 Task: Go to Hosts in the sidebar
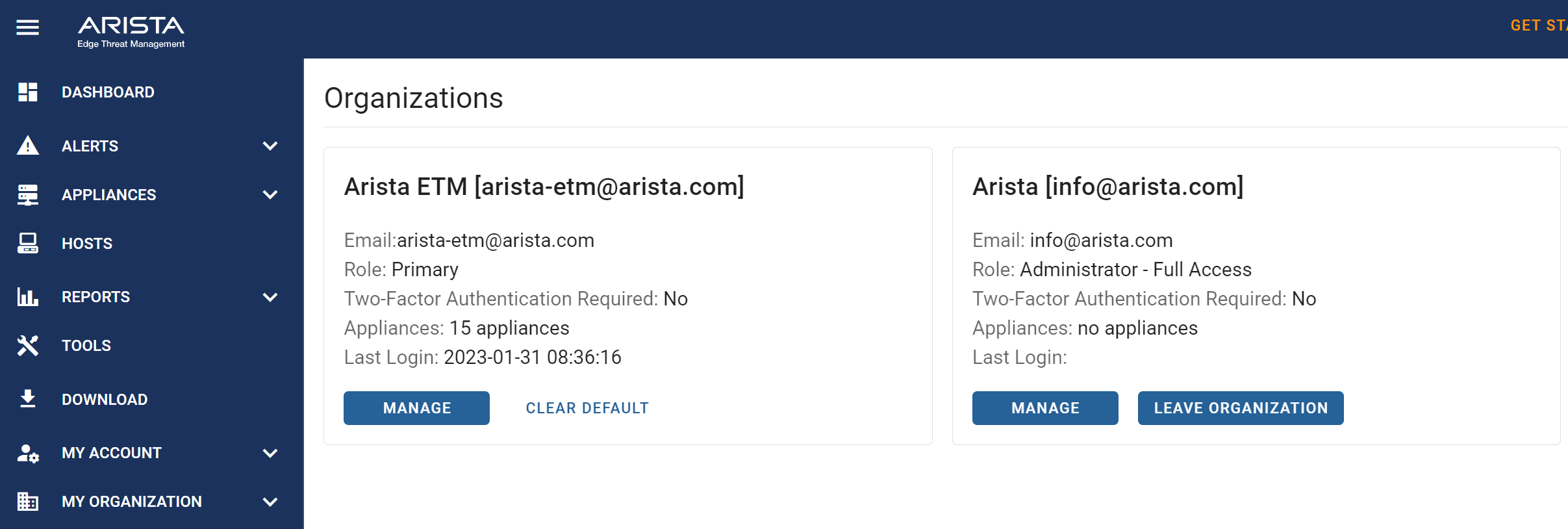87,244
